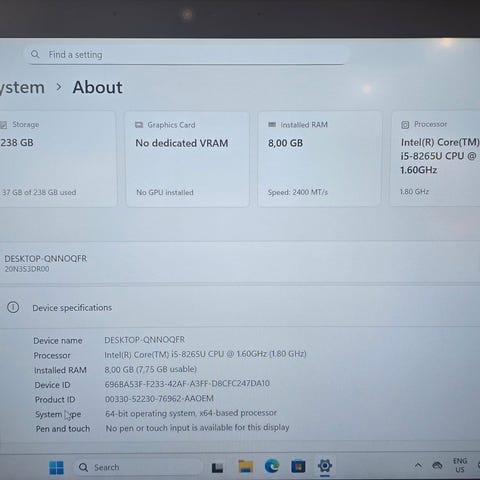Open Microsoft Store from taskbar
Screen dimensions: 480x480
(x=298, y=466)
